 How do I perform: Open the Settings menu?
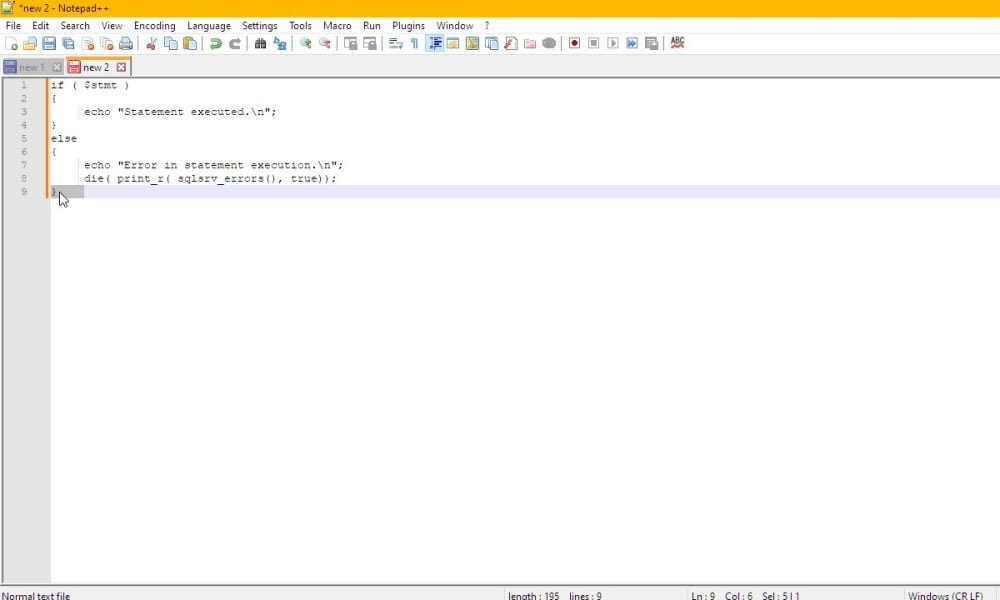260,26
